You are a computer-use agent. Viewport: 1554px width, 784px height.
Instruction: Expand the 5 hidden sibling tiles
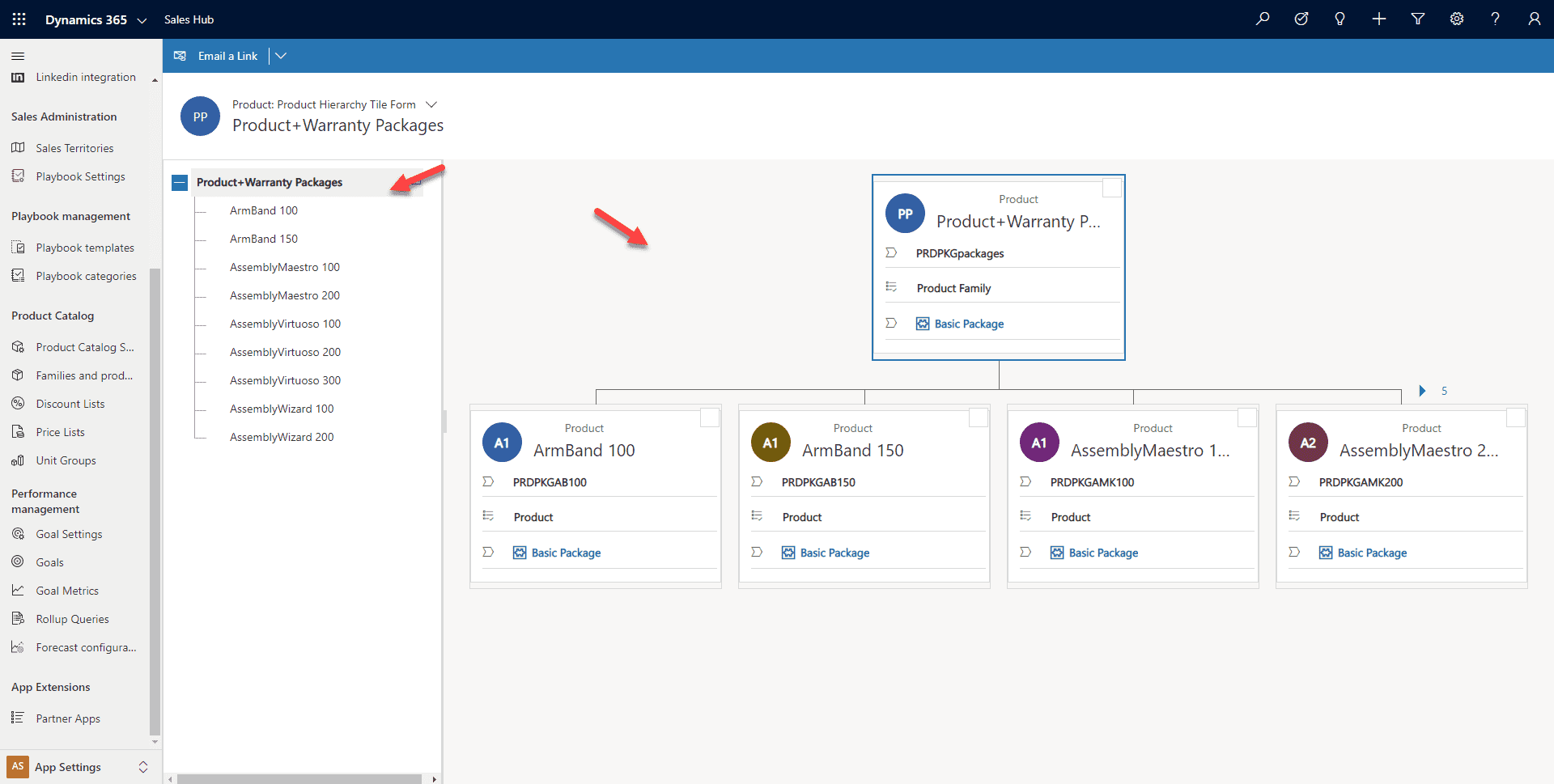click(1423, 391)
